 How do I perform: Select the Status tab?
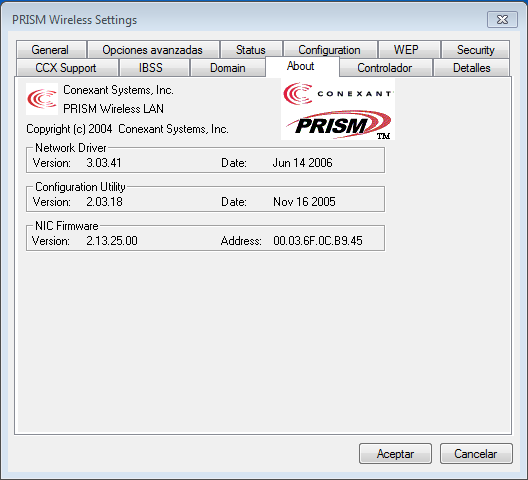pyautogui.click(x=251, y=50)
